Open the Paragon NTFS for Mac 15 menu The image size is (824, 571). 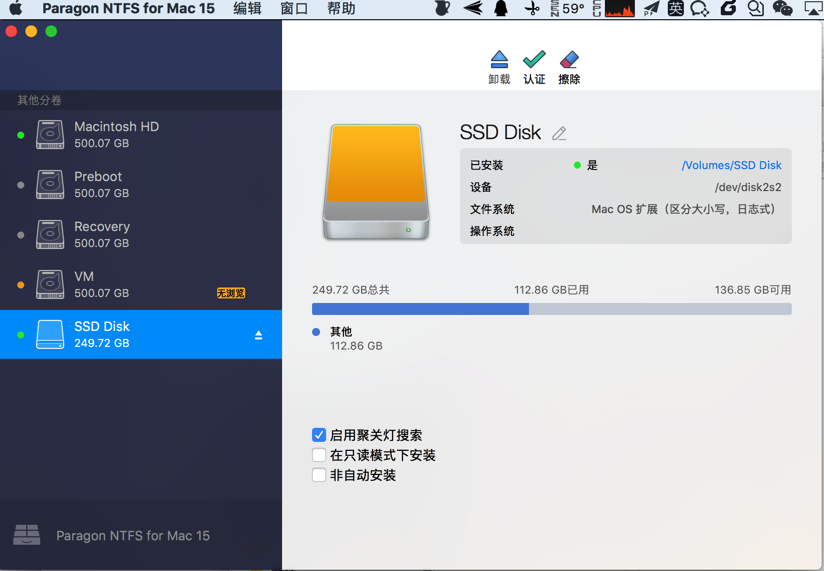pyautogui.click(x=128, y=8)
